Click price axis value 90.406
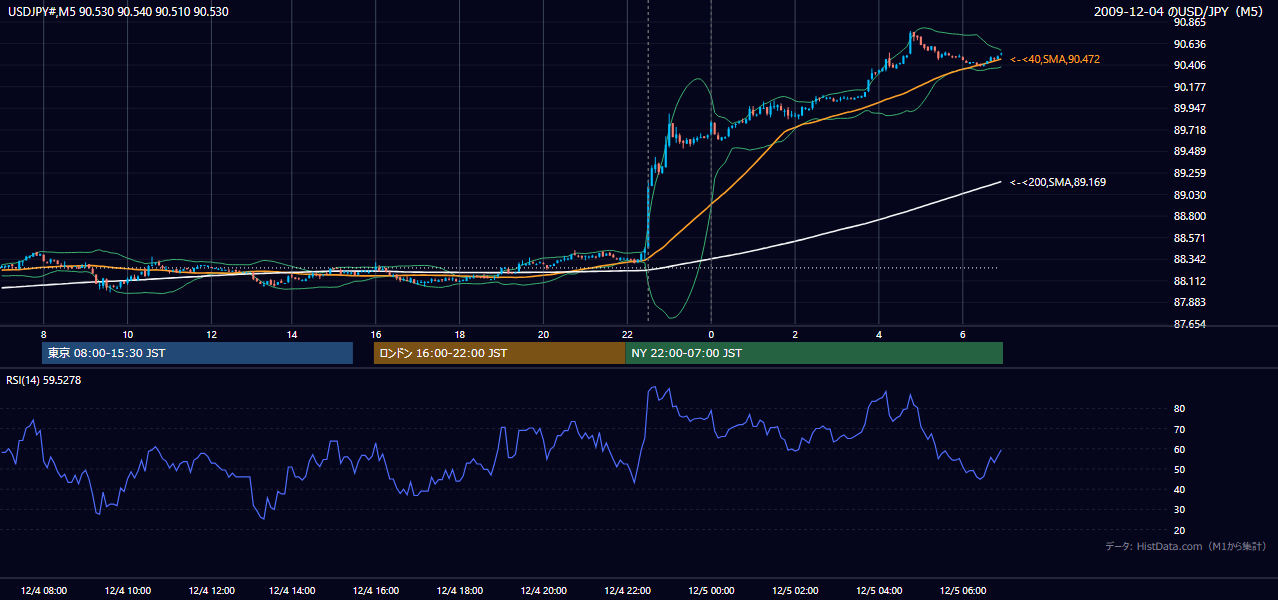The width and height of the screenshot is (1278, 600). coord(1188,65)
